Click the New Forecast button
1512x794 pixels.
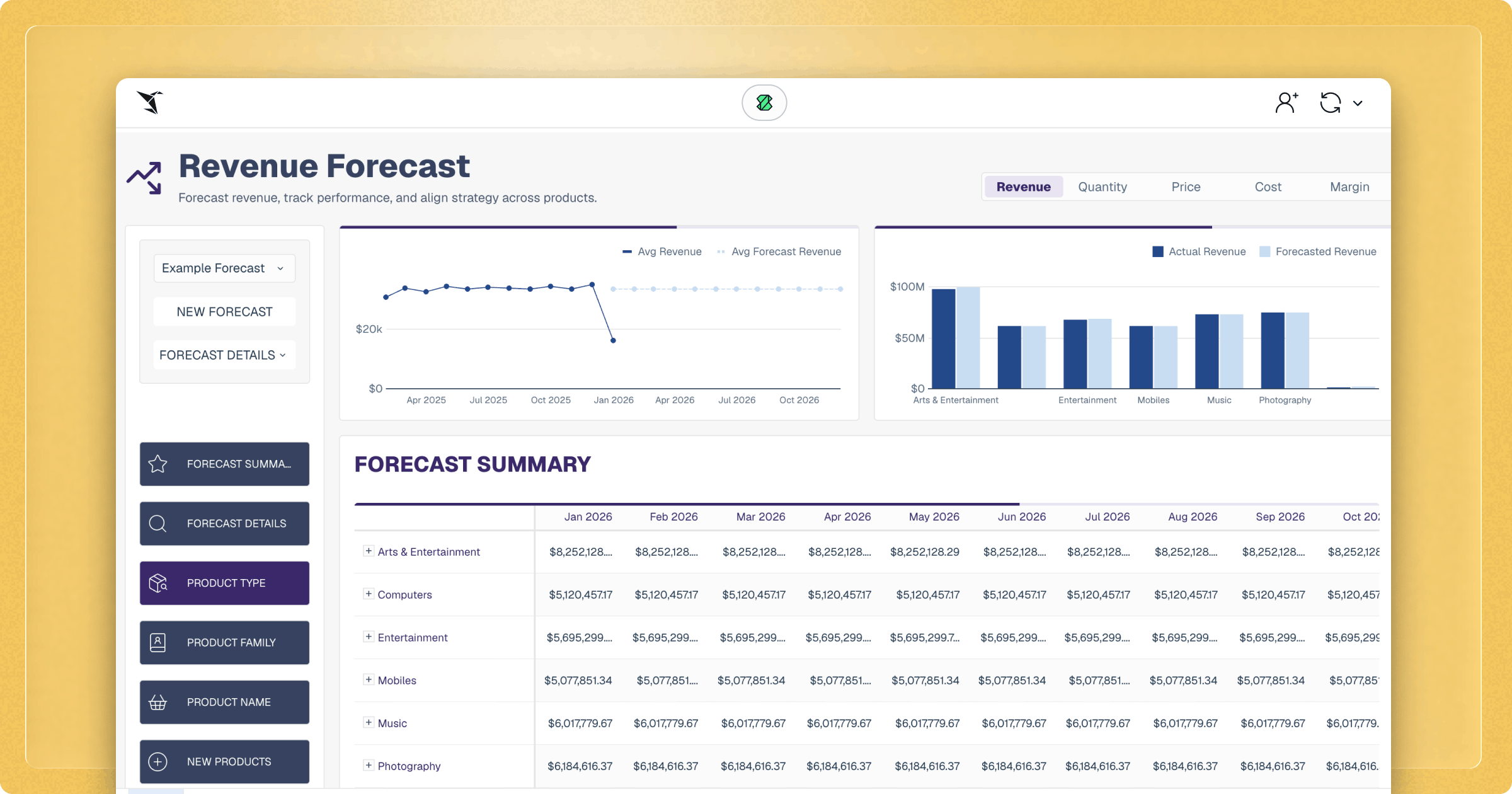(224, 311)
